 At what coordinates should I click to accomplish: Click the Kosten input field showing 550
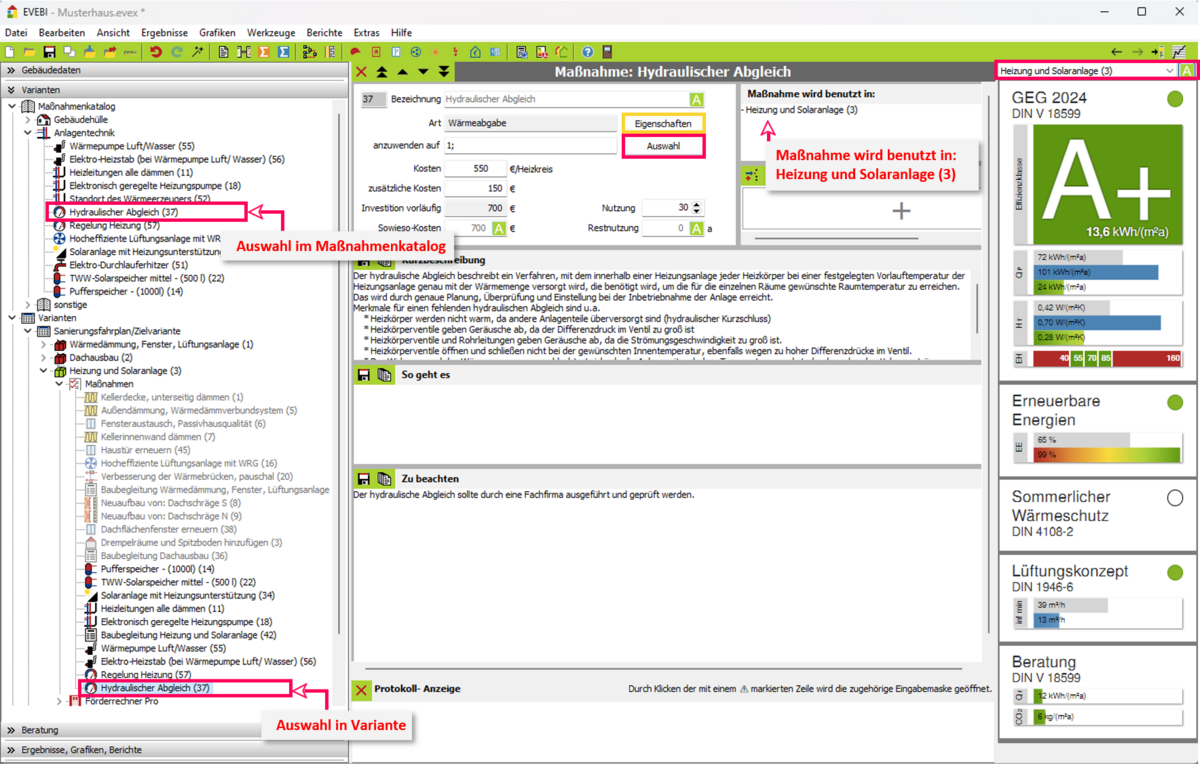(x=474, y=169)
